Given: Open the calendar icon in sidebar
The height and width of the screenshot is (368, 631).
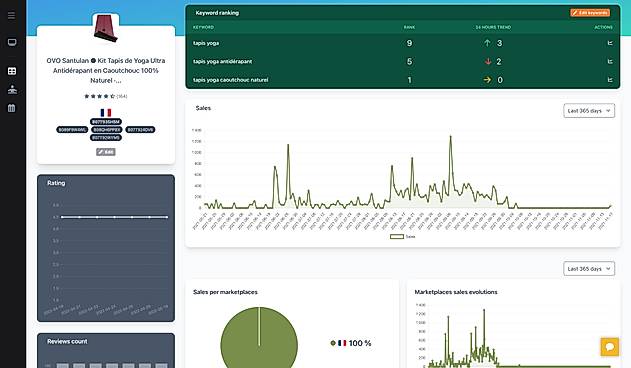Looking at the screenshot, I should click(x=12, y=108).
